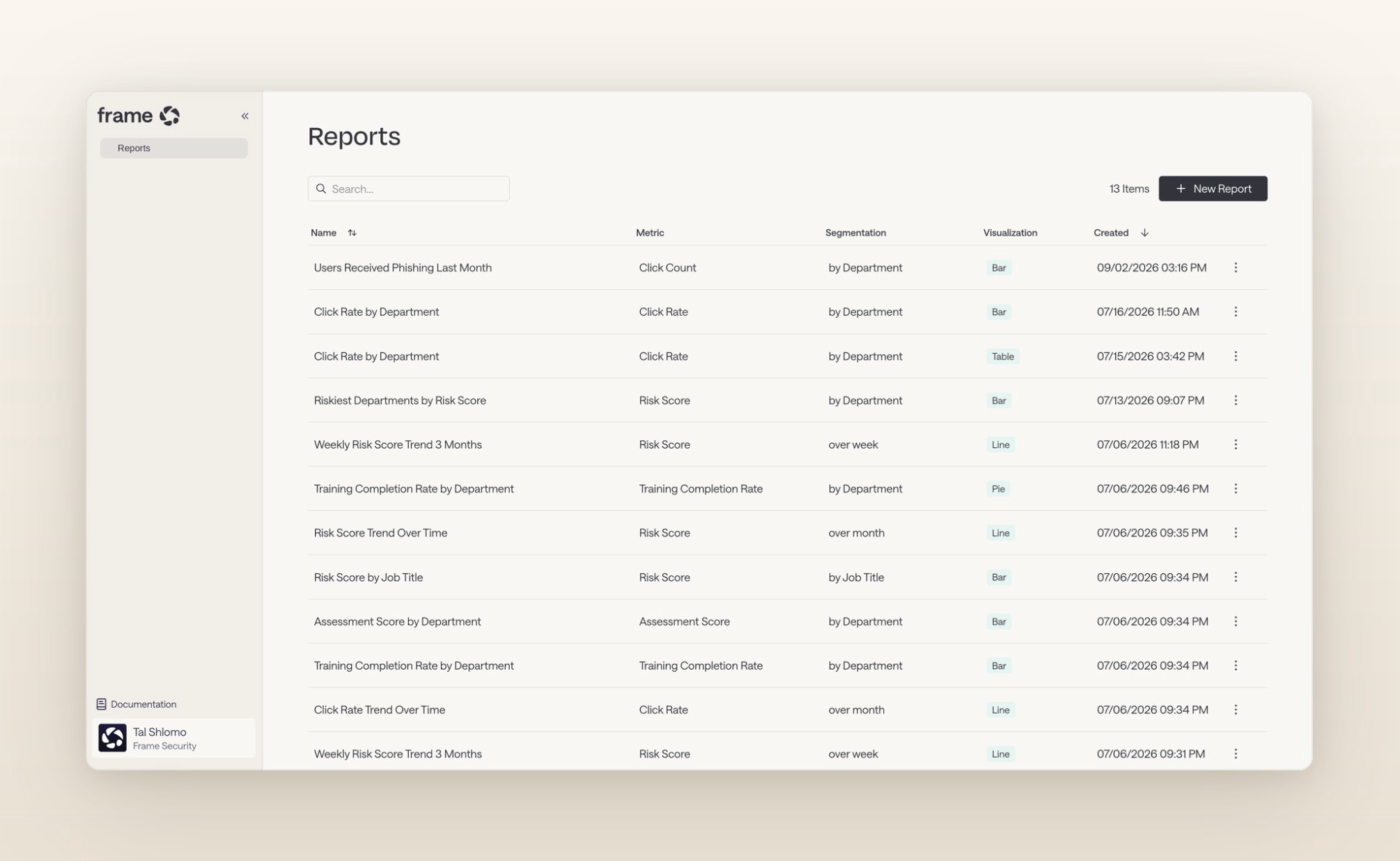
Task: Click the Table visualization badge
Action: pos(1002,356)
